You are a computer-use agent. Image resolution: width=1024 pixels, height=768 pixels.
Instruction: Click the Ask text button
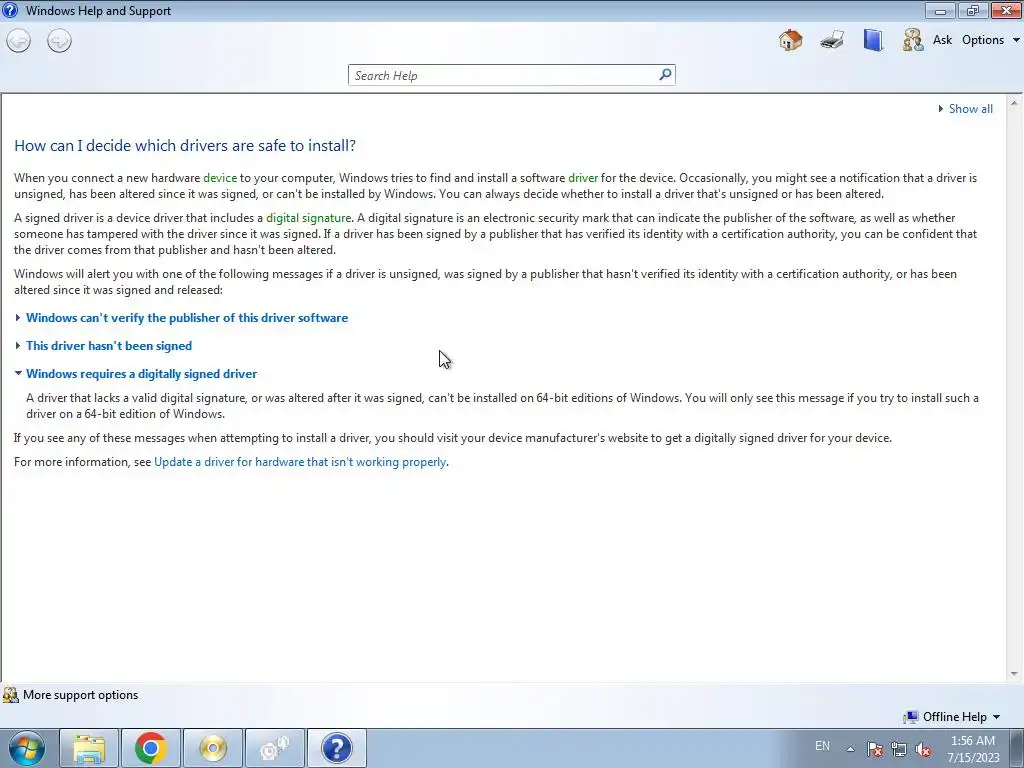click(942, 40)
